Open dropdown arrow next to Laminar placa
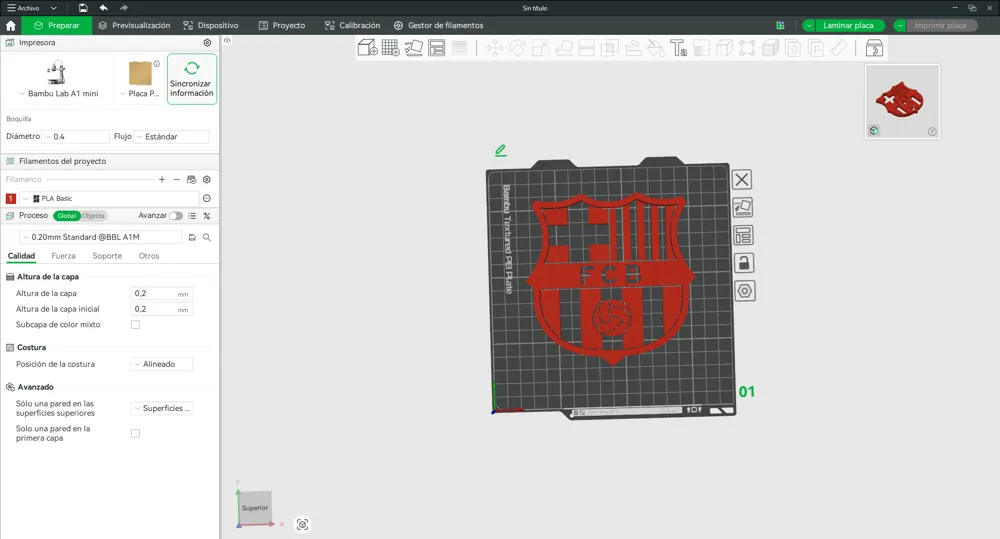Image resolution: width=1000 pixels, height=539 pixels. coord(809,26)
